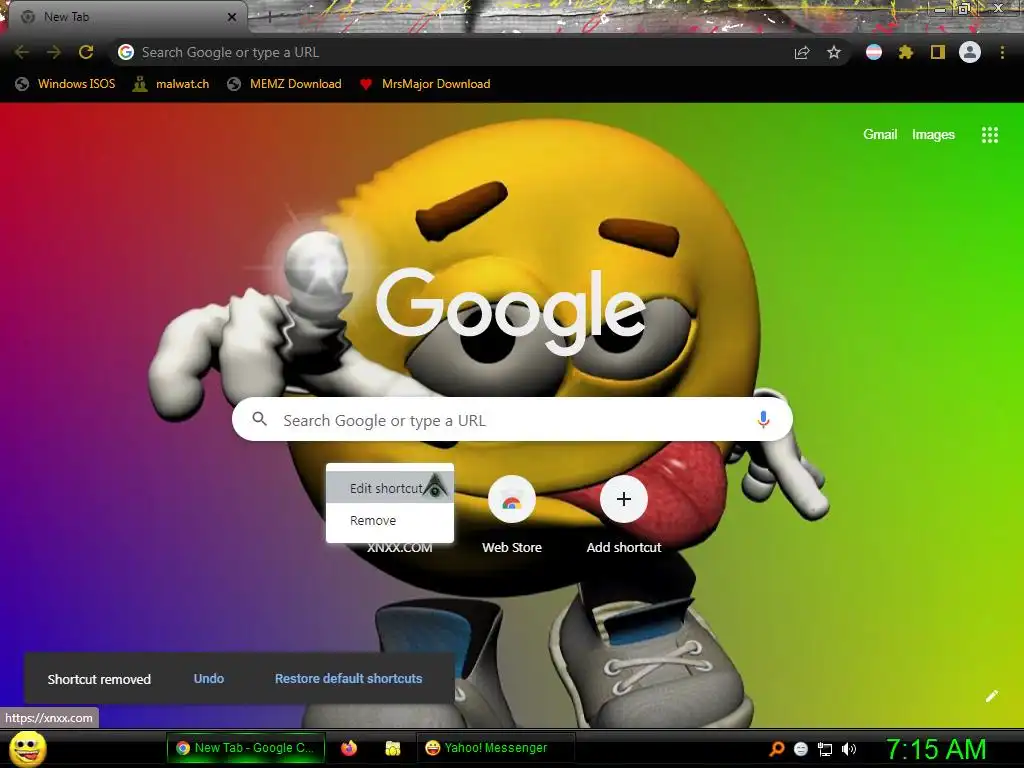Open the volume speaker tray icon
Image resolution: width=1024 pixels, height=768 pixels.
[x=849, y=749]
